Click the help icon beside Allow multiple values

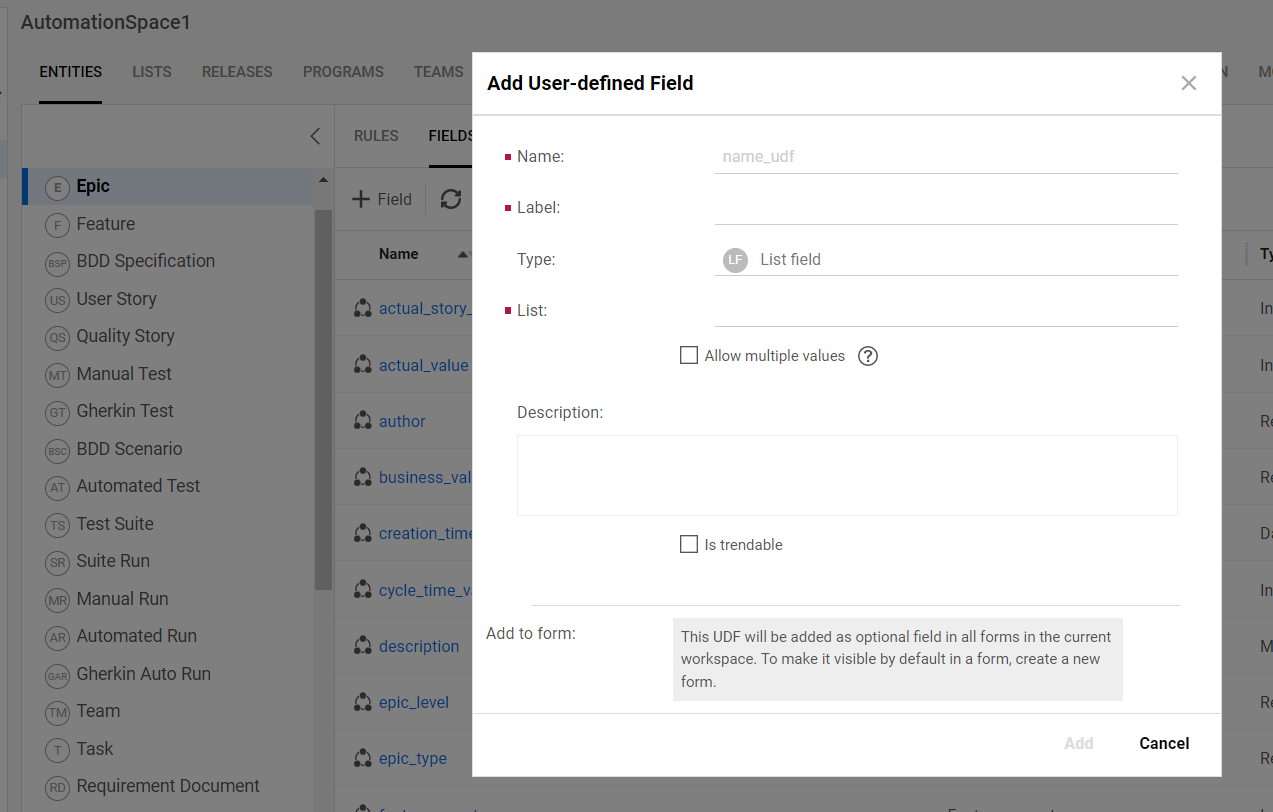[x=868, y=356]
